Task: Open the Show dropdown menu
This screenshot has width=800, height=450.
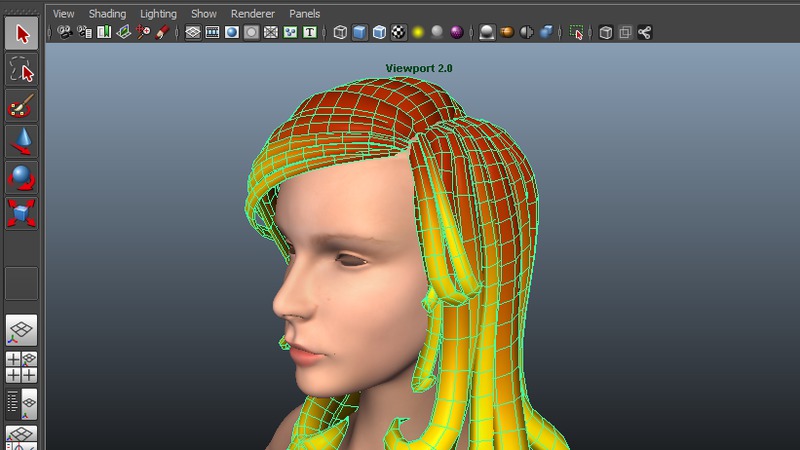Action: 203,14
